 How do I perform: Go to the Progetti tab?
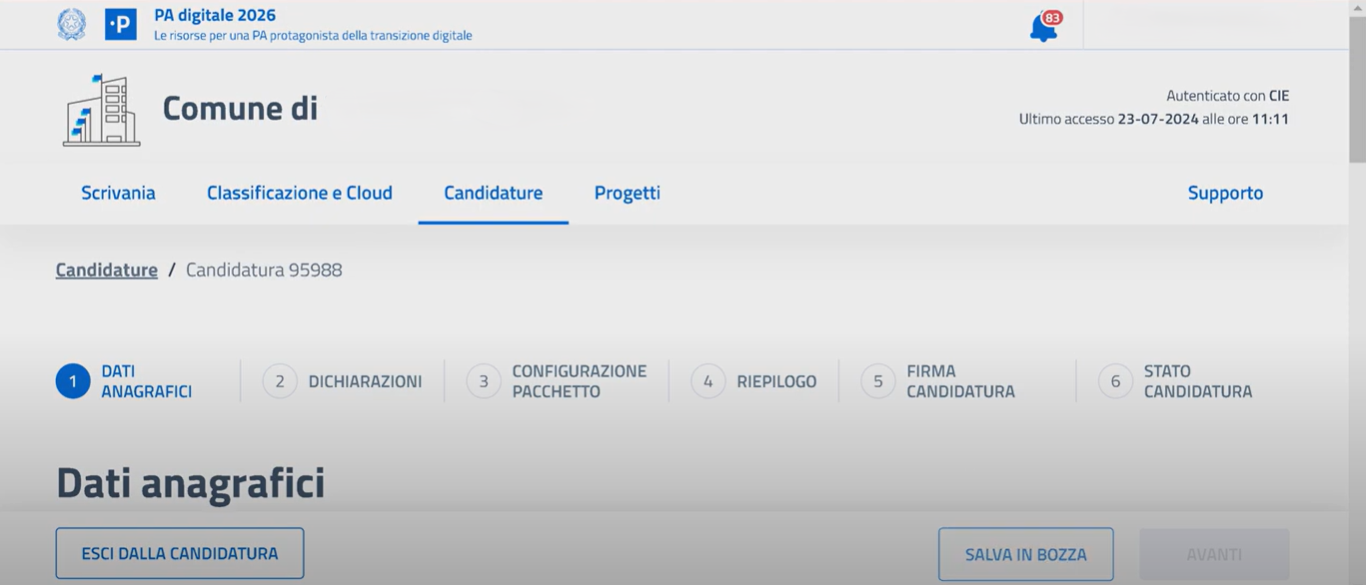point(627,193)
